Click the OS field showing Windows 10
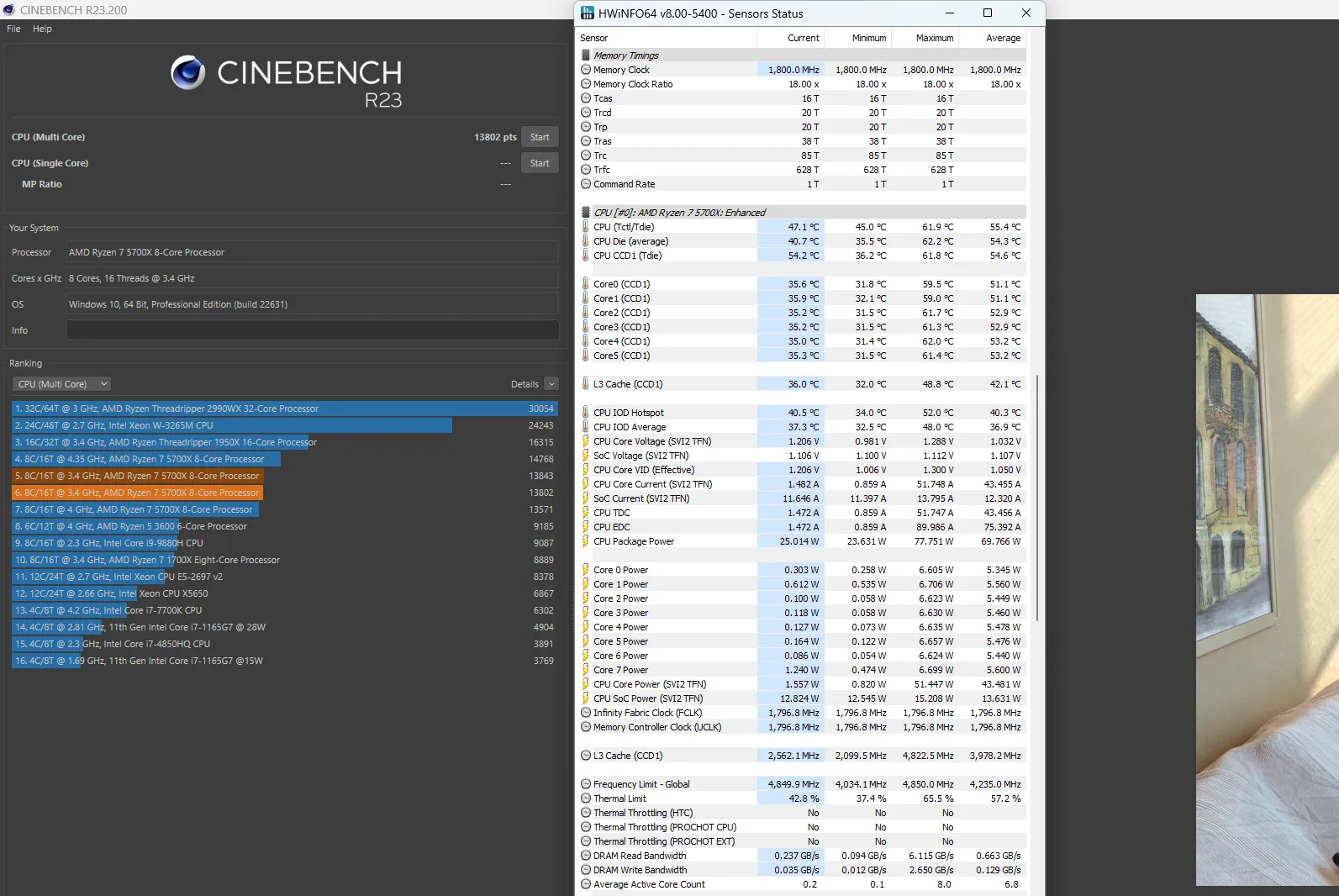Image resolution: width=1339 pixels, height=896 pixels. click(312, 304)
